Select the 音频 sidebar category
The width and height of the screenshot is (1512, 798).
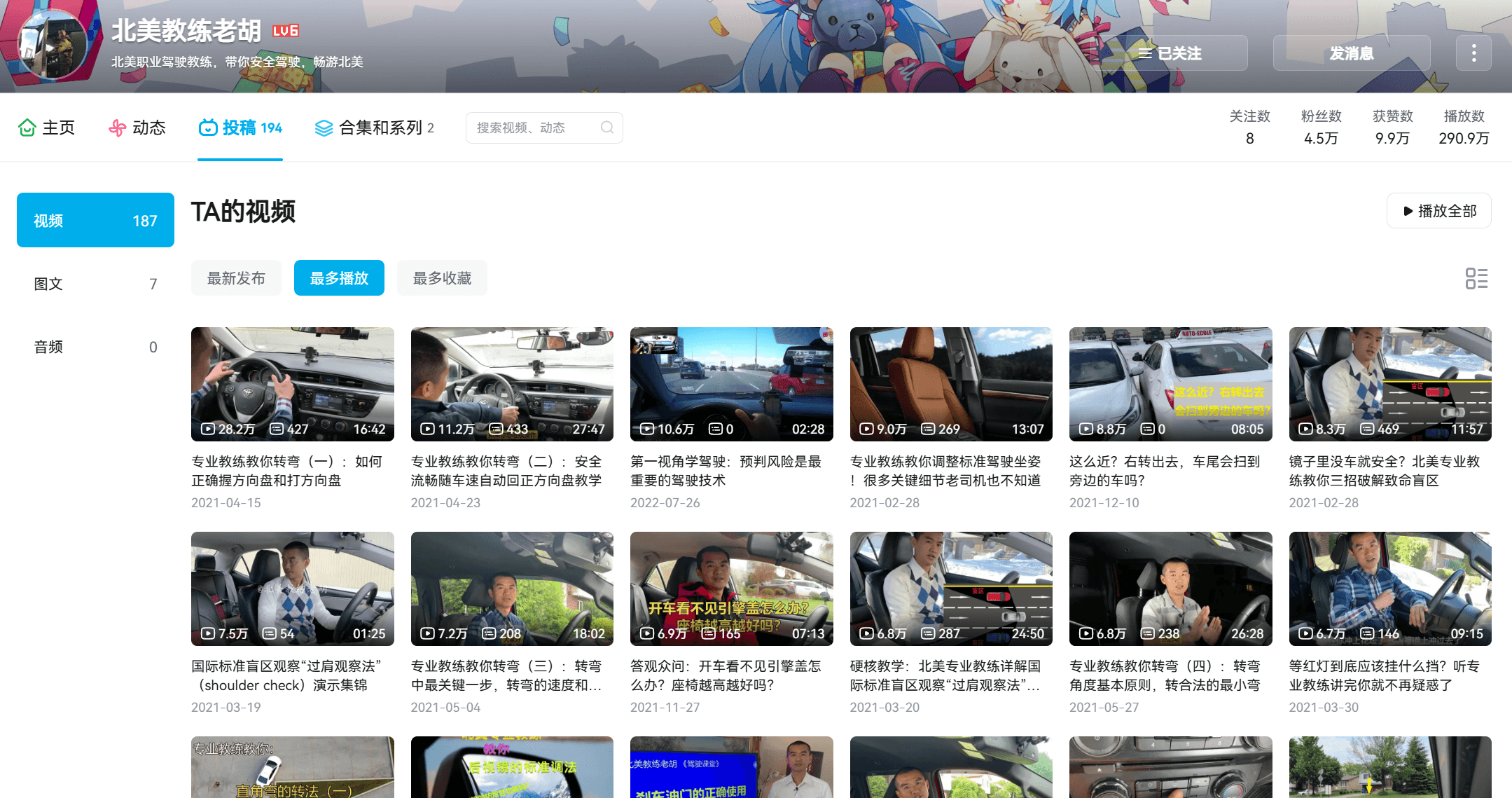(x=95, y=347)
